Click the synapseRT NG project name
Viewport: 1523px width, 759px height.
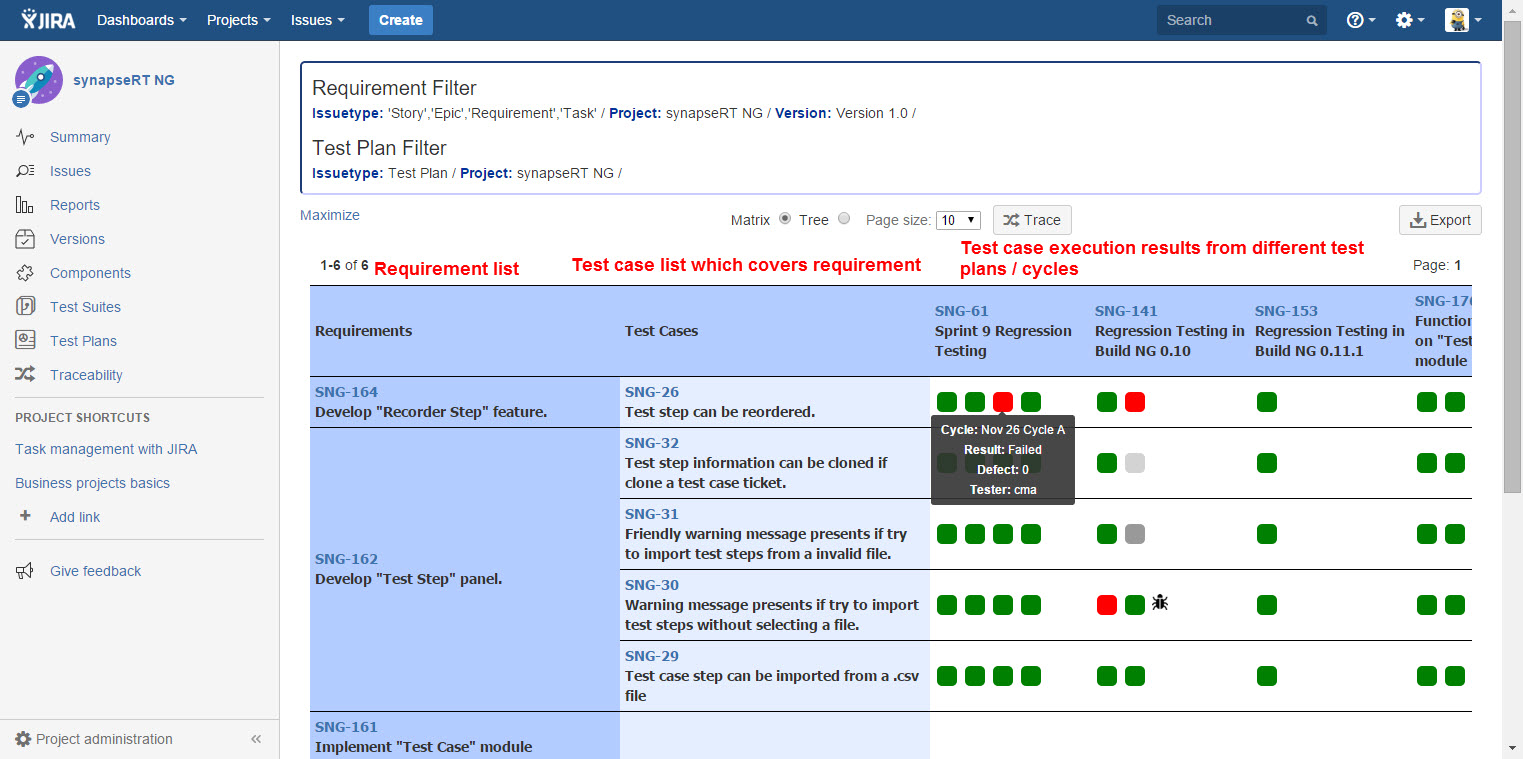(x=124, y=80)
